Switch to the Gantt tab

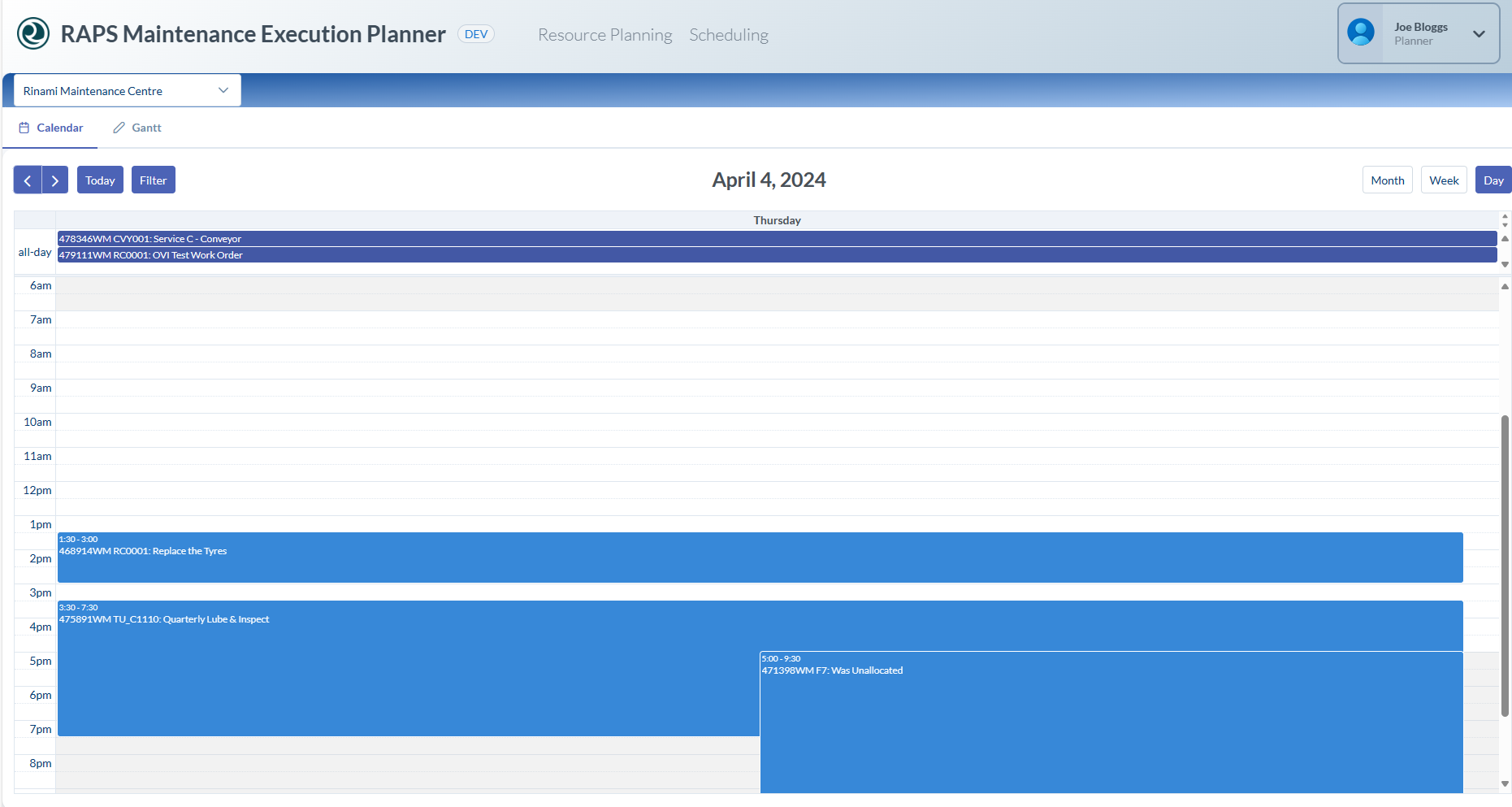[137, 128]
